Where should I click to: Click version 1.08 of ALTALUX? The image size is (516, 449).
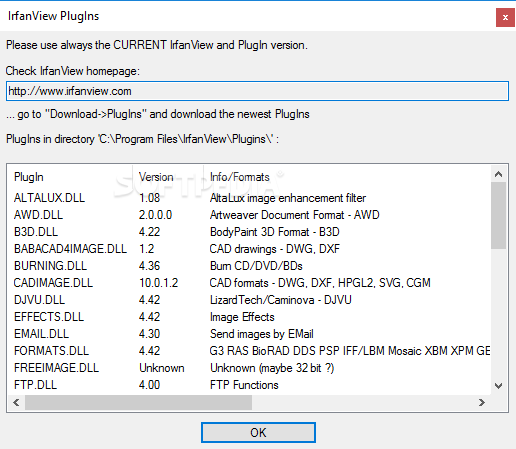pos(150,198)
